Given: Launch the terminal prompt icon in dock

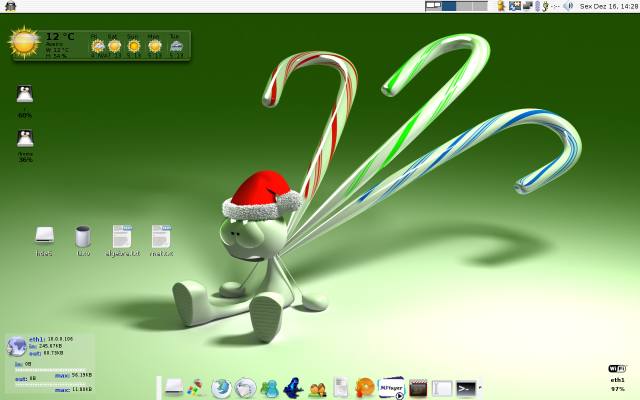Looking at the screenshot, I should (x=466, y=388).
